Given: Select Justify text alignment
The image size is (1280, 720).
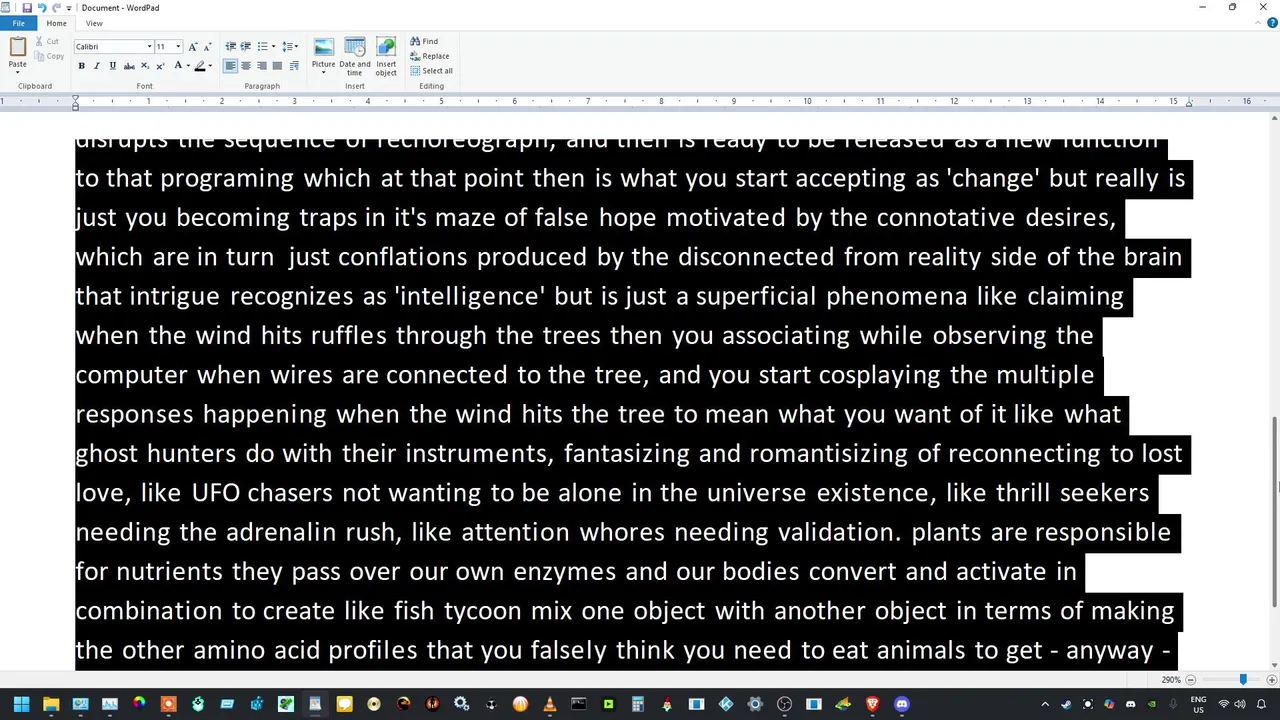Looking at the screenshot, I should point(278,66).
